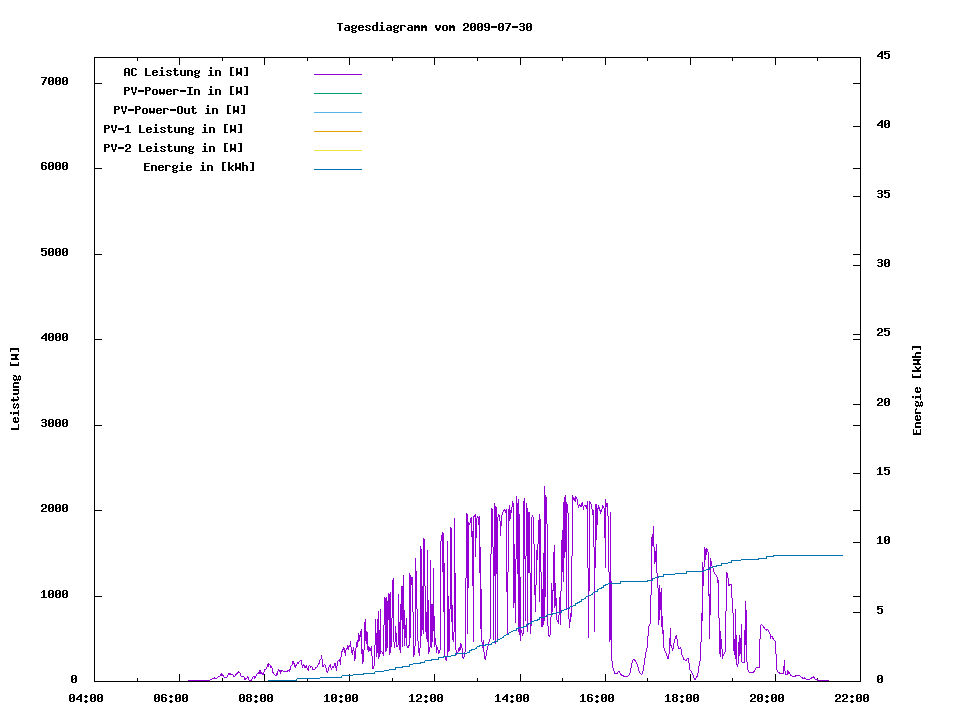Click the 10 tick on the Energie axis
Image resolution: width=960 pixels, height=720 pixels.
883,541
